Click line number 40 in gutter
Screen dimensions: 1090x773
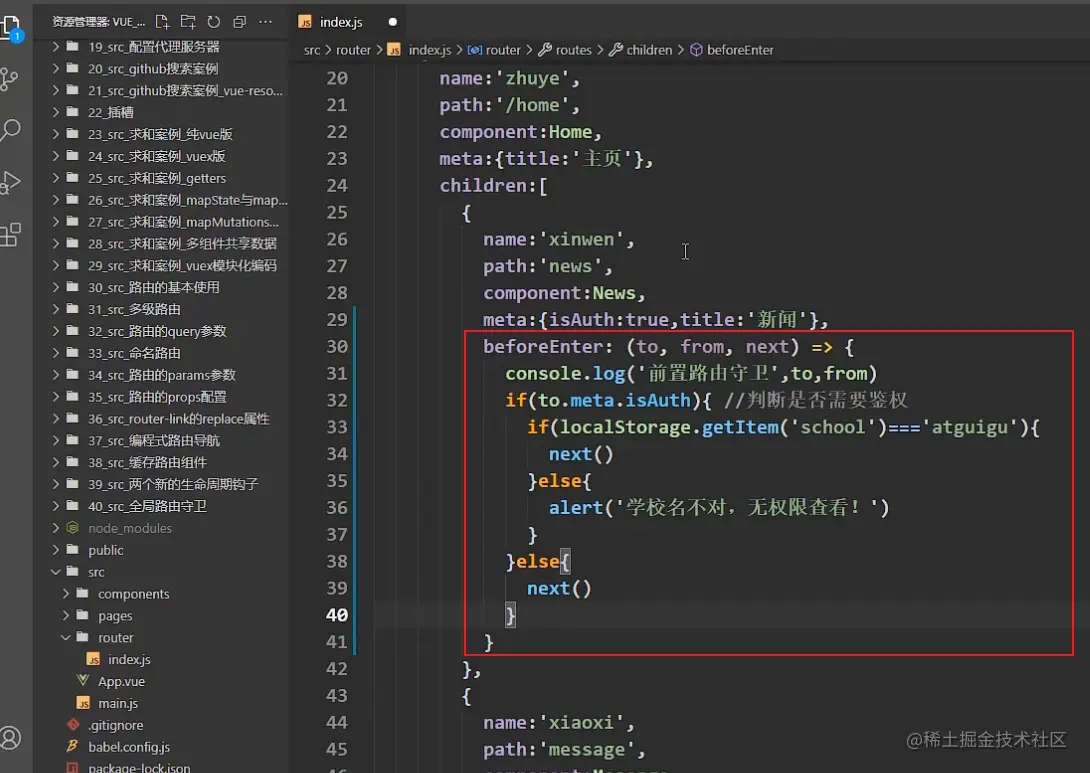point(337,615)
